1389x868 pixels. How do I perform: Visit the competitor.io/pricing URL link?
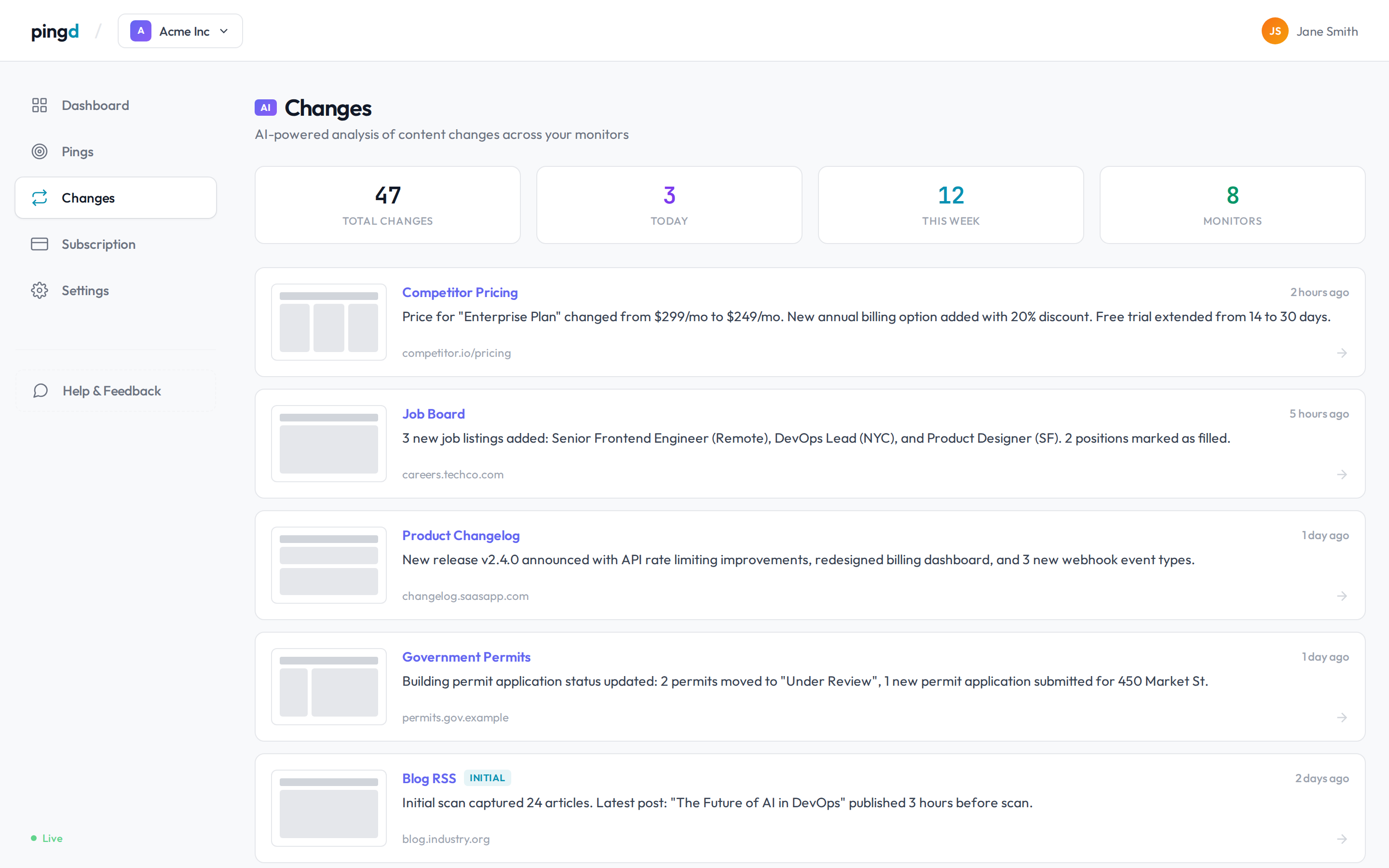tap(456, 353)
